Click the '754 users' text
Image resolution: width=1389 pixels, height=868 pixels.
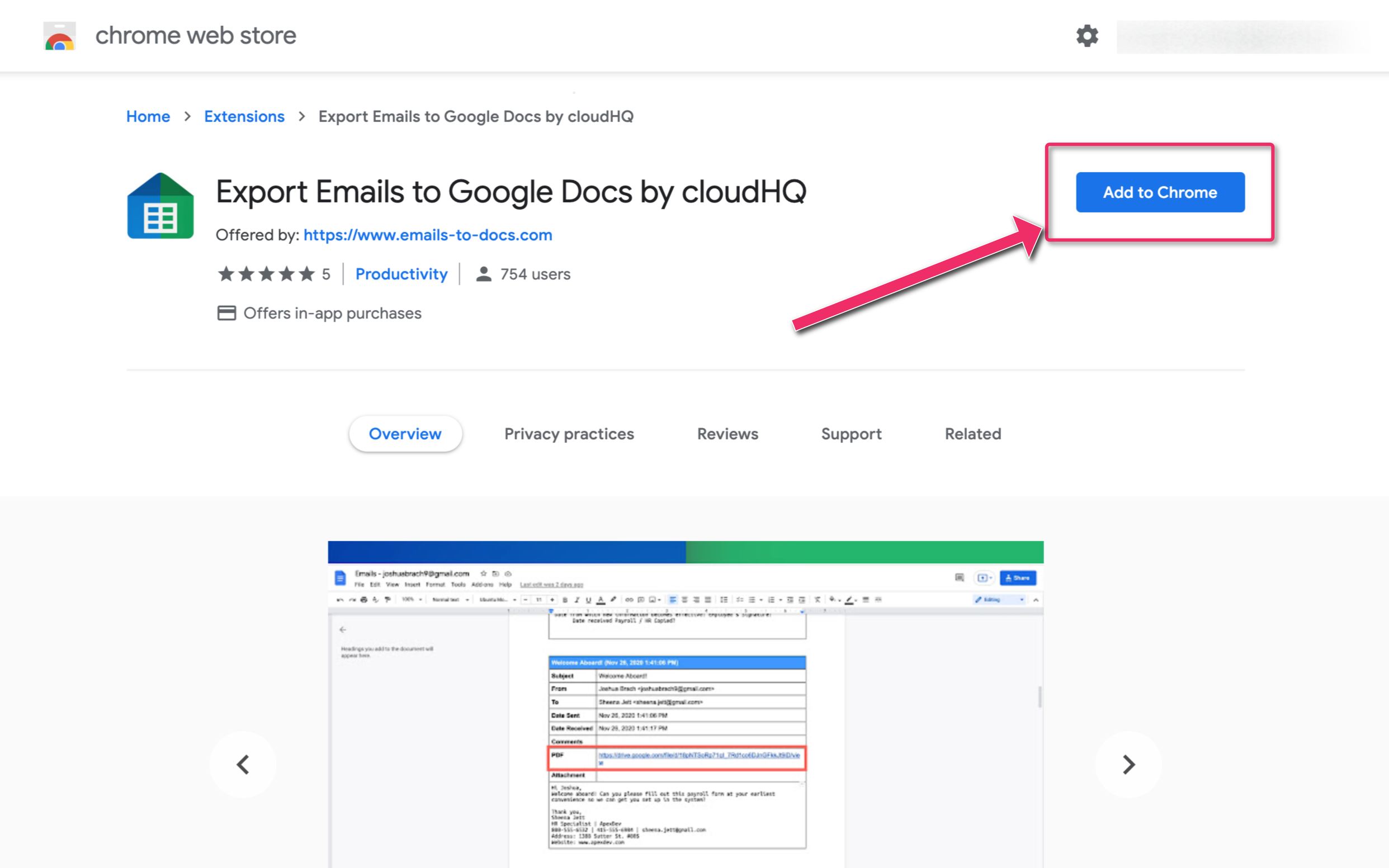[x=535, y=274]
